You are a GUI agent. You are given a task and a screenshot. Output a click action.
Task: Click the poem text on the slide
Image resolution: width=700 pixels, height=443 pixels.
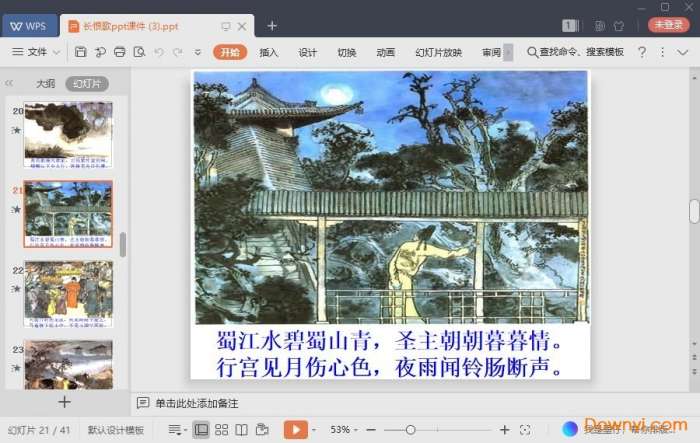[x=388, y=354]
